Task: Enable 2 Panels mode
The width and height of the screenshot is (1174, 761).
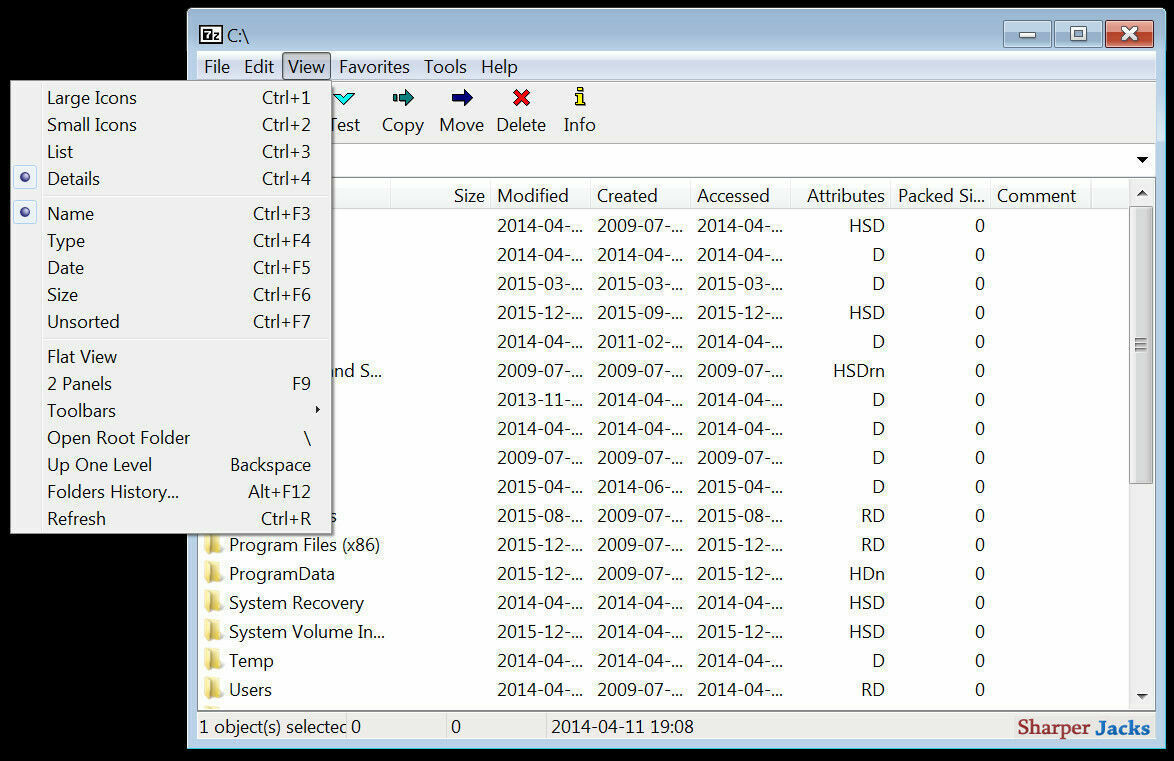Action: tap(170, 383)
